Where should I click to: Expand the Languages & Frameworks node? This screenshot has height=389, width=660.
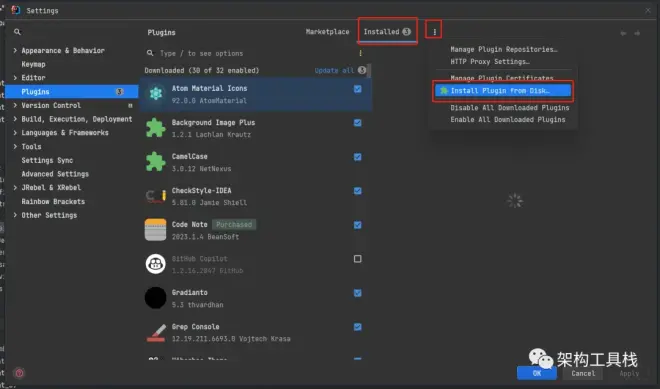pyautogui.click(x=15, y=133)
